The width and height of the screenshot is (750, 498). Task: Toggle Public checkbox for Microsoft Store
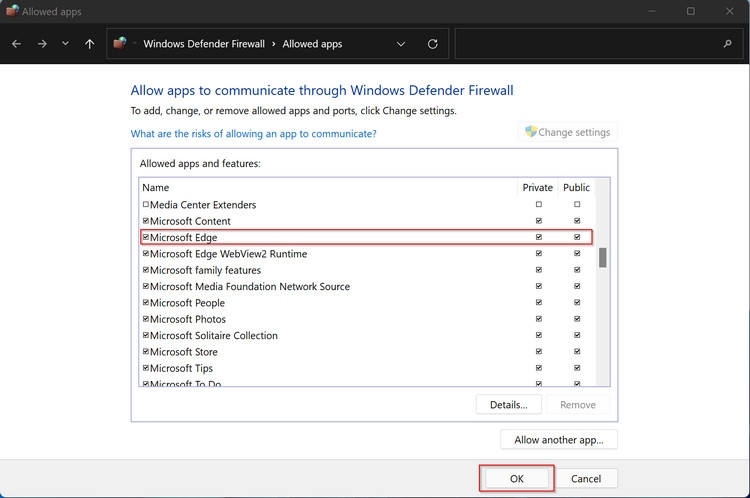tap(577, 351)
